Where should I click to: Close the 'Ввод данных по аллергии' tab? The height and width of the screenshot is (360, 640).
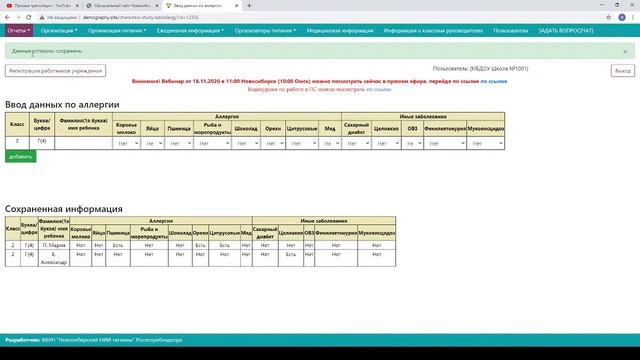click(x=236, y=6)
